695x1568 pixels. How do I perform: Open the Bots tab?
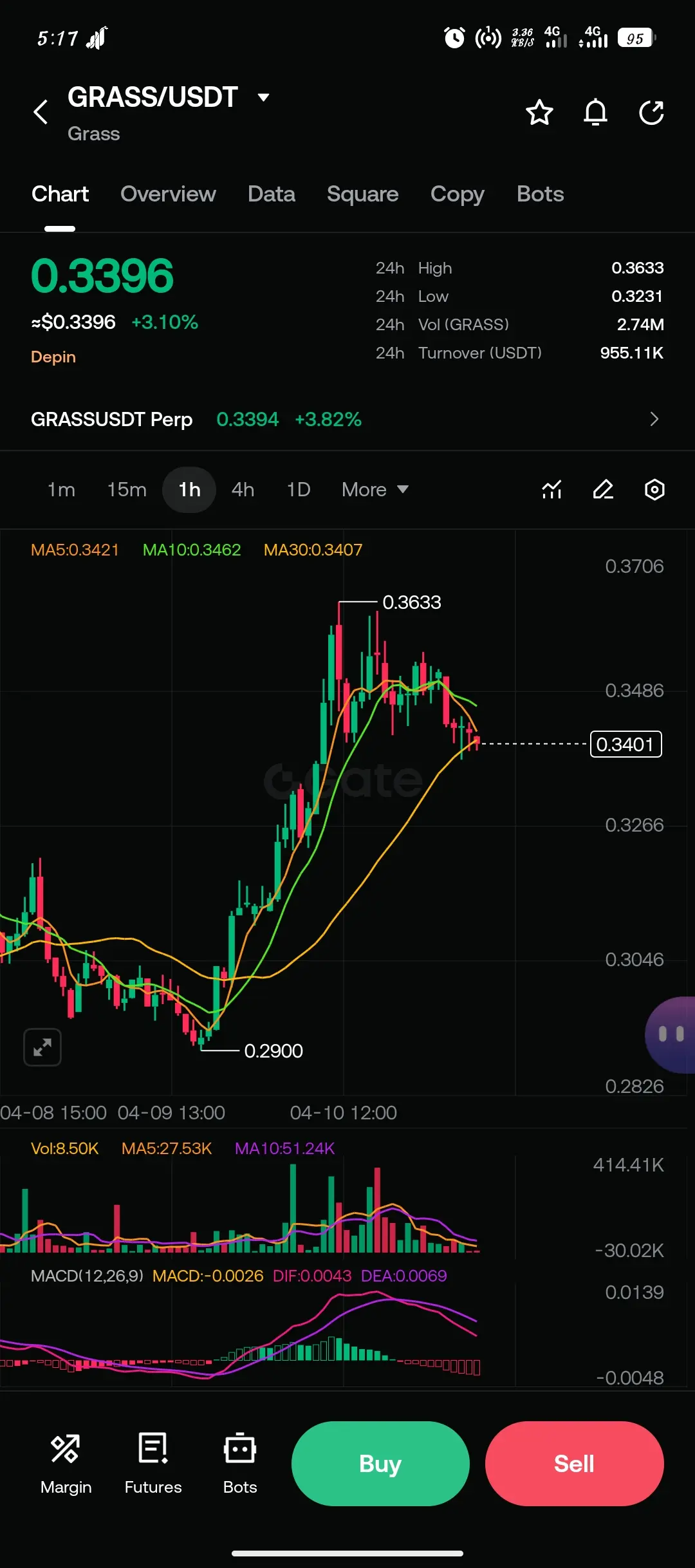coord(541,194)
